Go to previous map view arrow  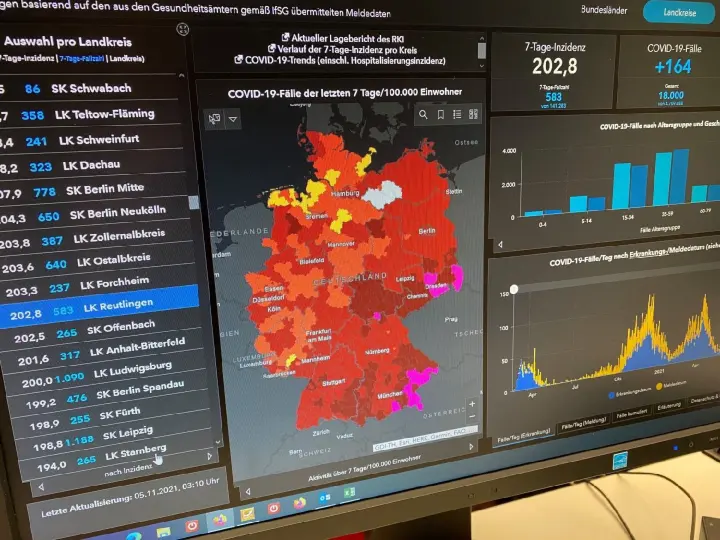tap(247, 491)
